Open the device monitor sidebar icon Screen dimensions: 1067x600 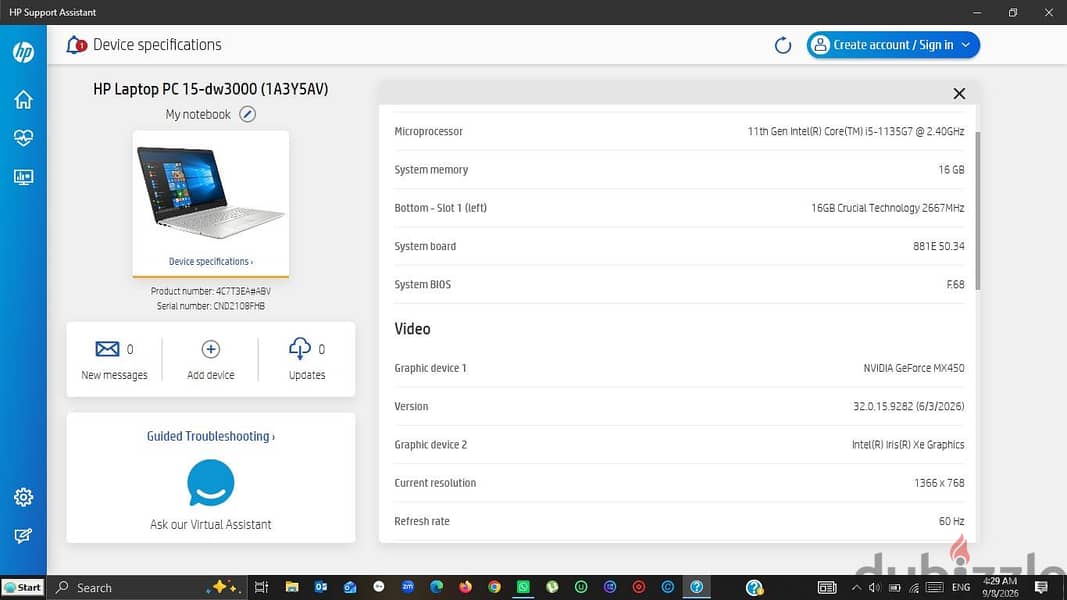[x=23, y=177]
